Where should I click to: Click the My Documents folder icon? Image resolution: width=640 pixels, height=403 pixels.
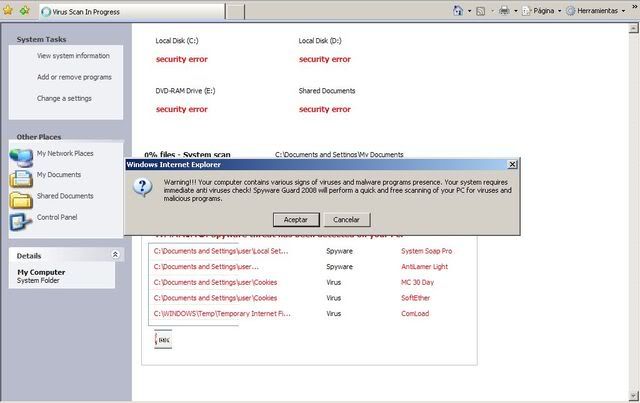[x=21, y=179]
